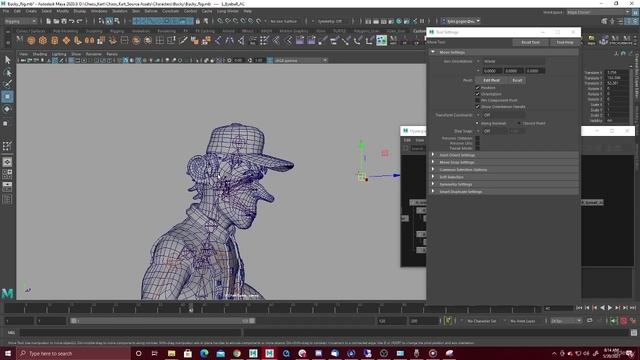Open the frame rate fps dropdown
The height and width of the screenshot is (360, 640).
coord(566,321)
